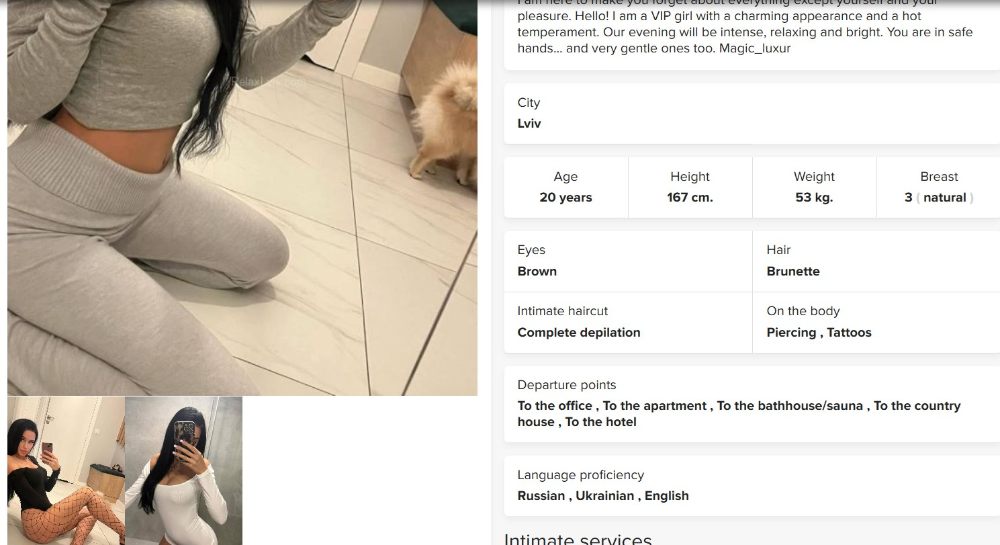This screenshot has width=1000, height=545.
Task: Select the thumbnail with the white outfit
Action: (184, 471)
